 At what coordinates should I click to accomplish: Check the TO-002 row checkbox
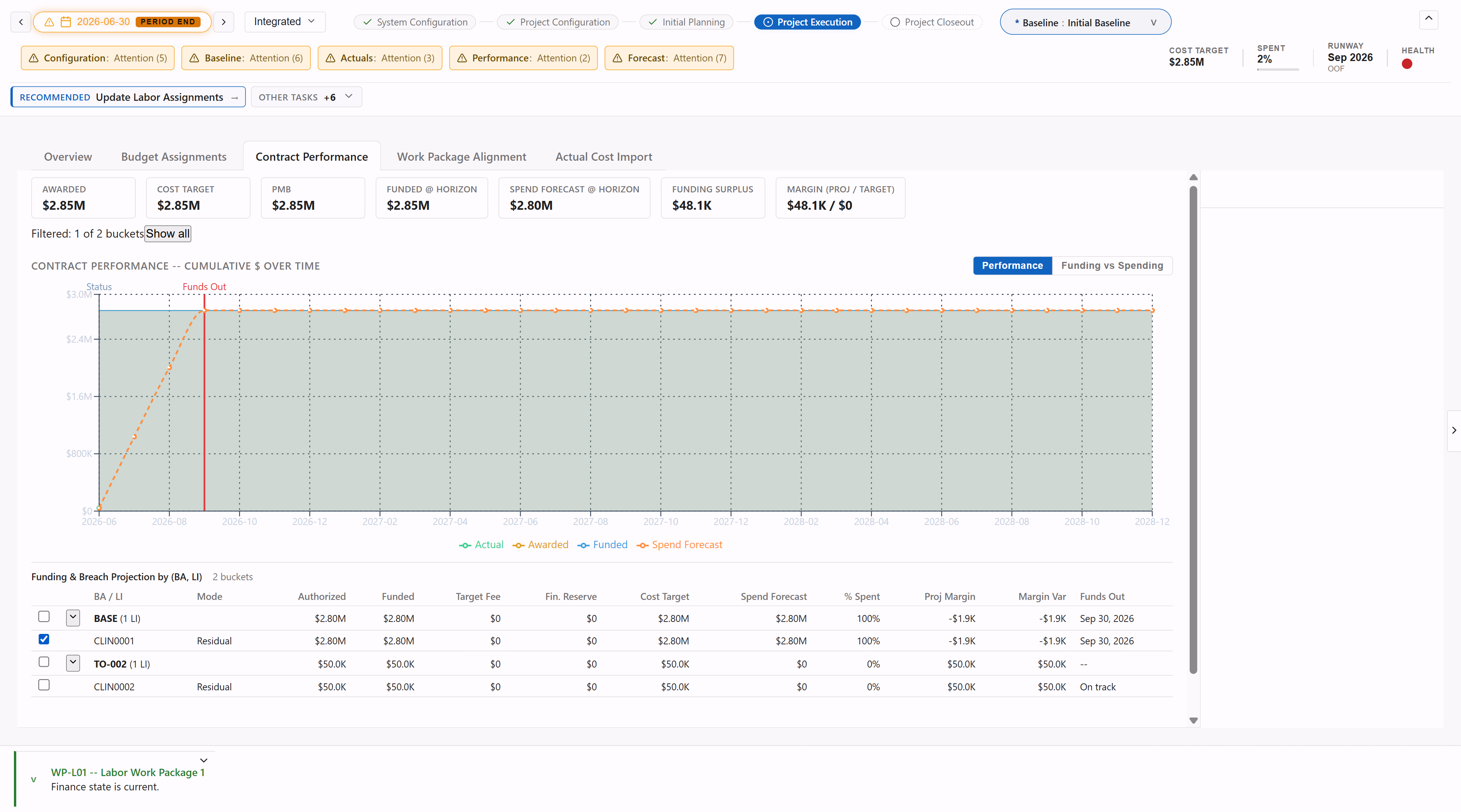coord(44,662)
